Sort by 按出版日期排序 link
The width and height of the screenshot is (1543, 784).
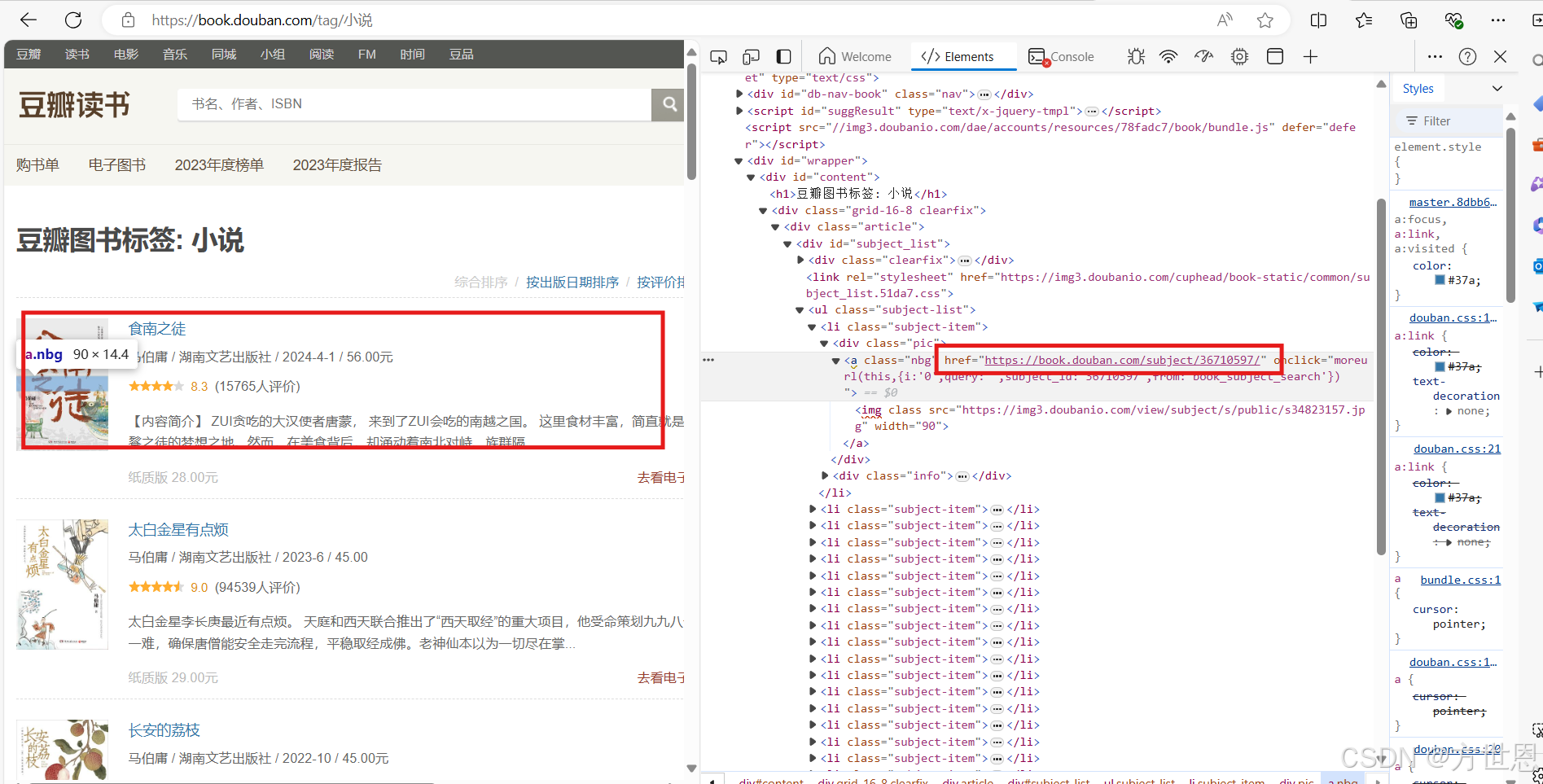point(572,283)
